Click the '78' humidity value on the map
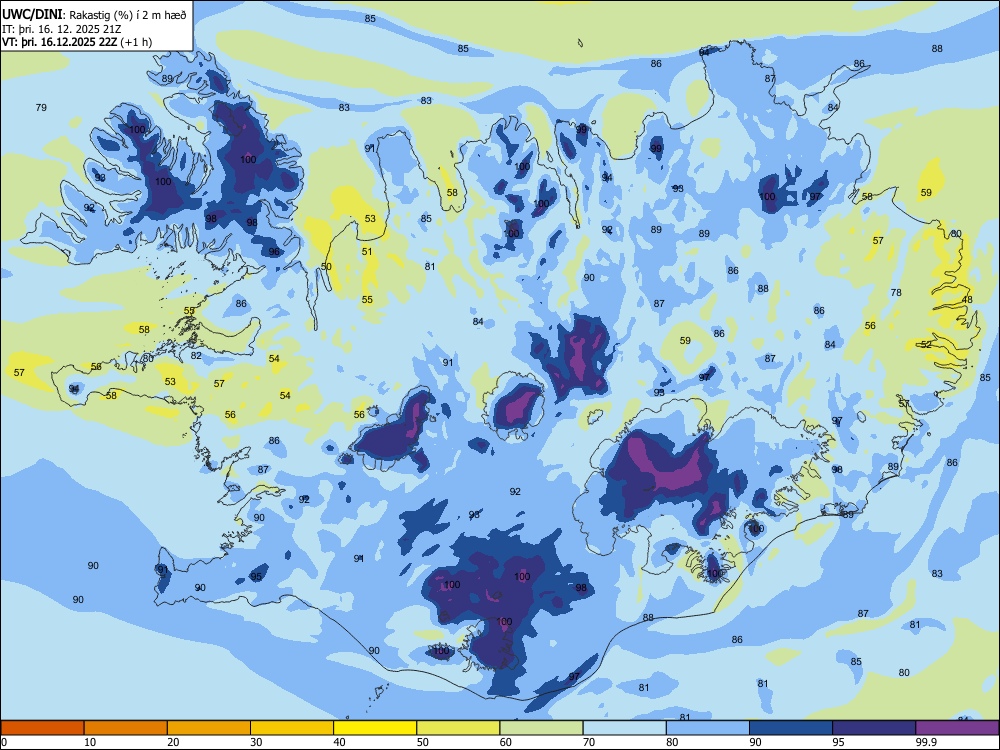 [896, 292]
